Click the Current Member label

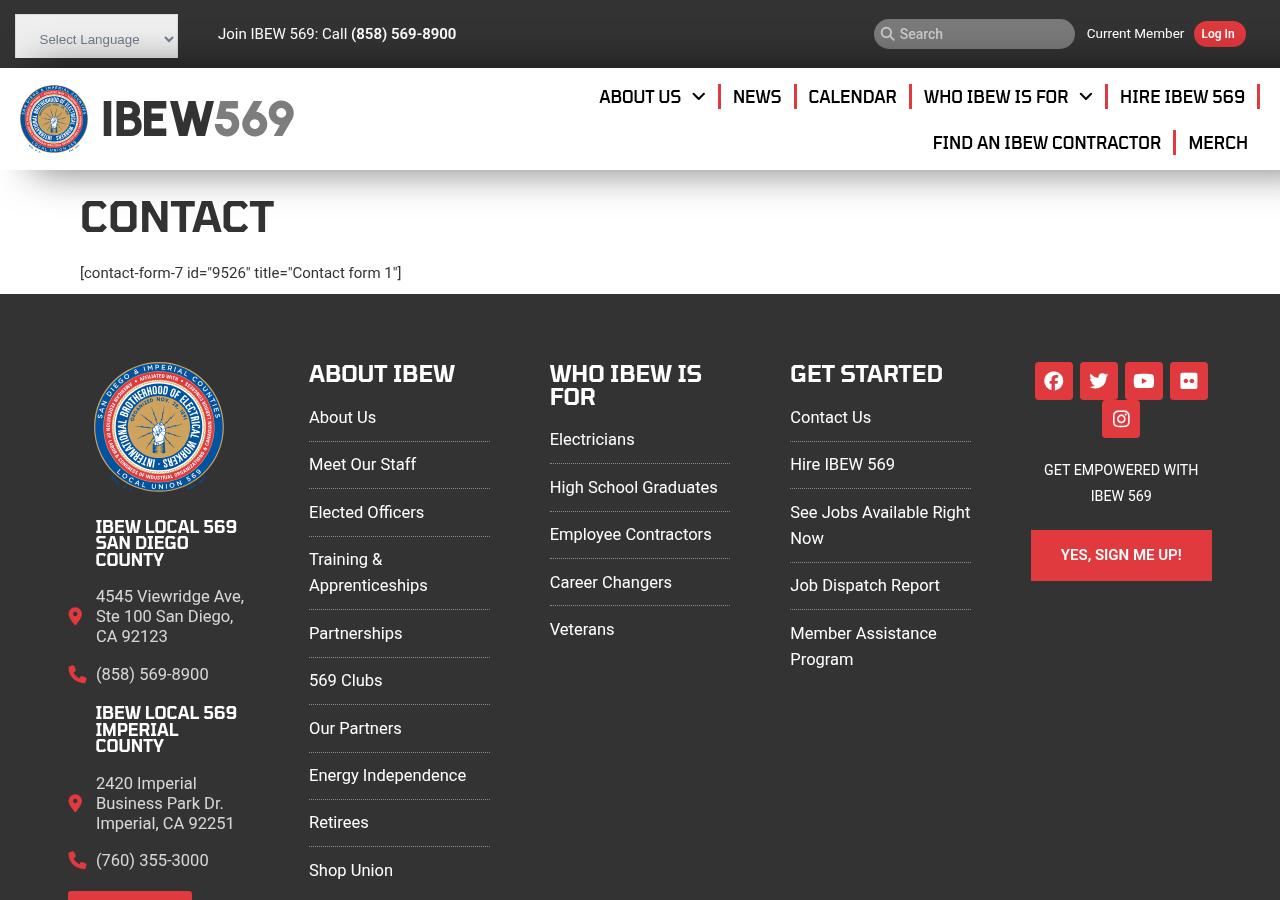pos(1135,34)
